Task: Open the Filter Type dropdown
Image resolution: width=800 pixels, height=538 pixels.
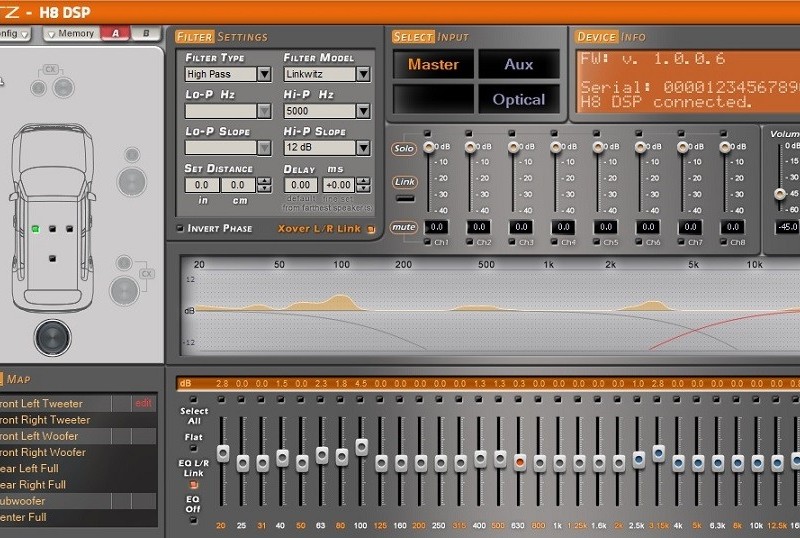Action: (x=264, y=74)
